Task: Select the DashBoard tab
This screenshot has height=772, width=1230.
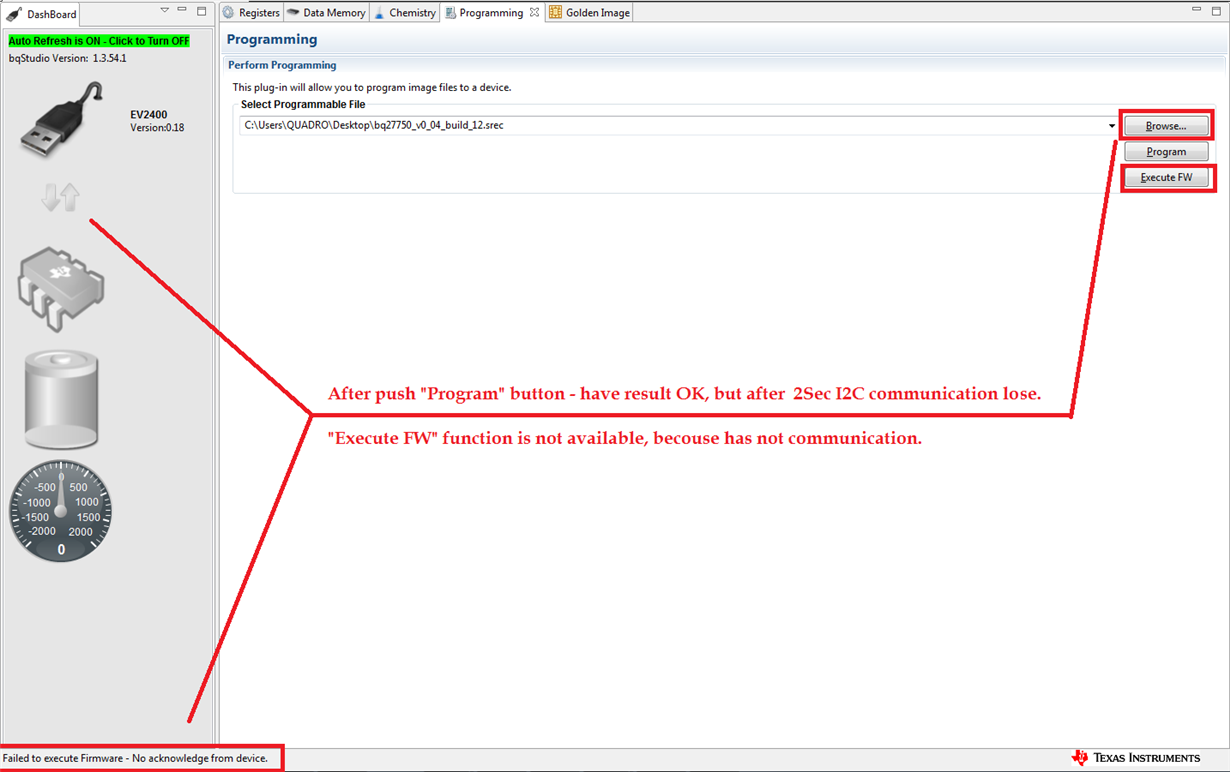Action: tap(42, 14)
